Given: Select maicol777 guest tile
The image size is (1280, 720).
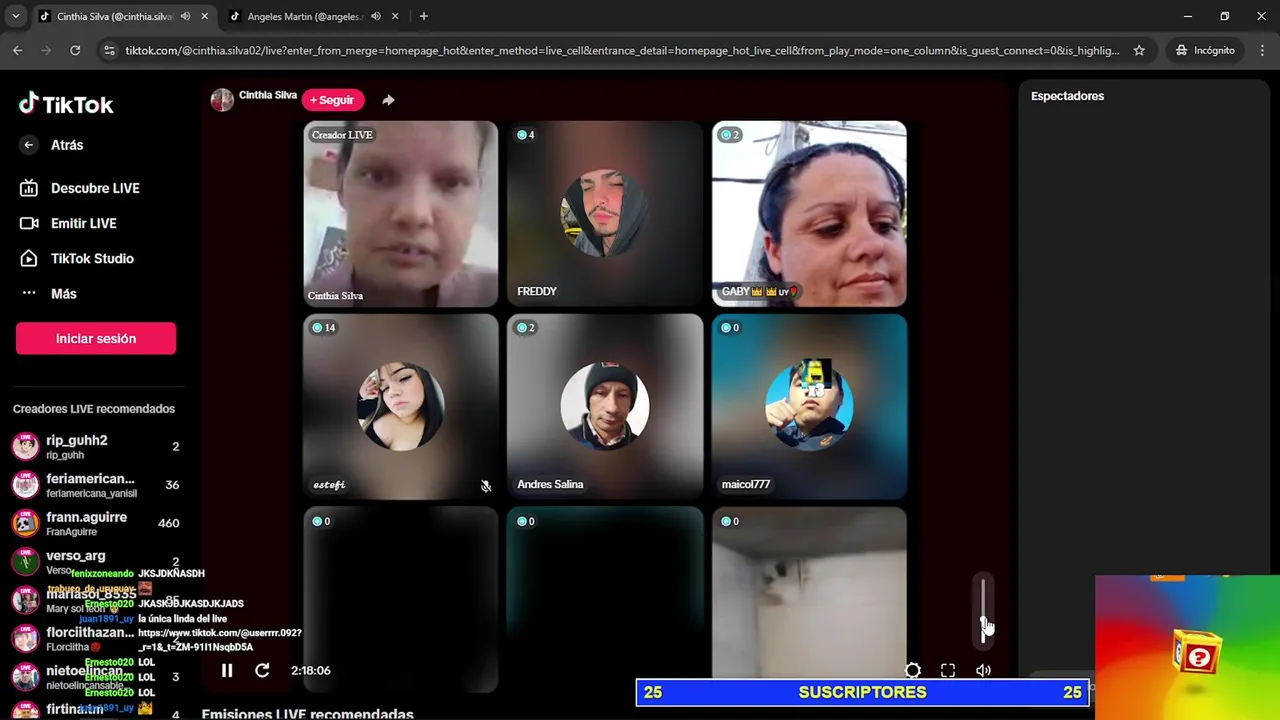Looking at the screenshot, I should (x=809, y=406).
